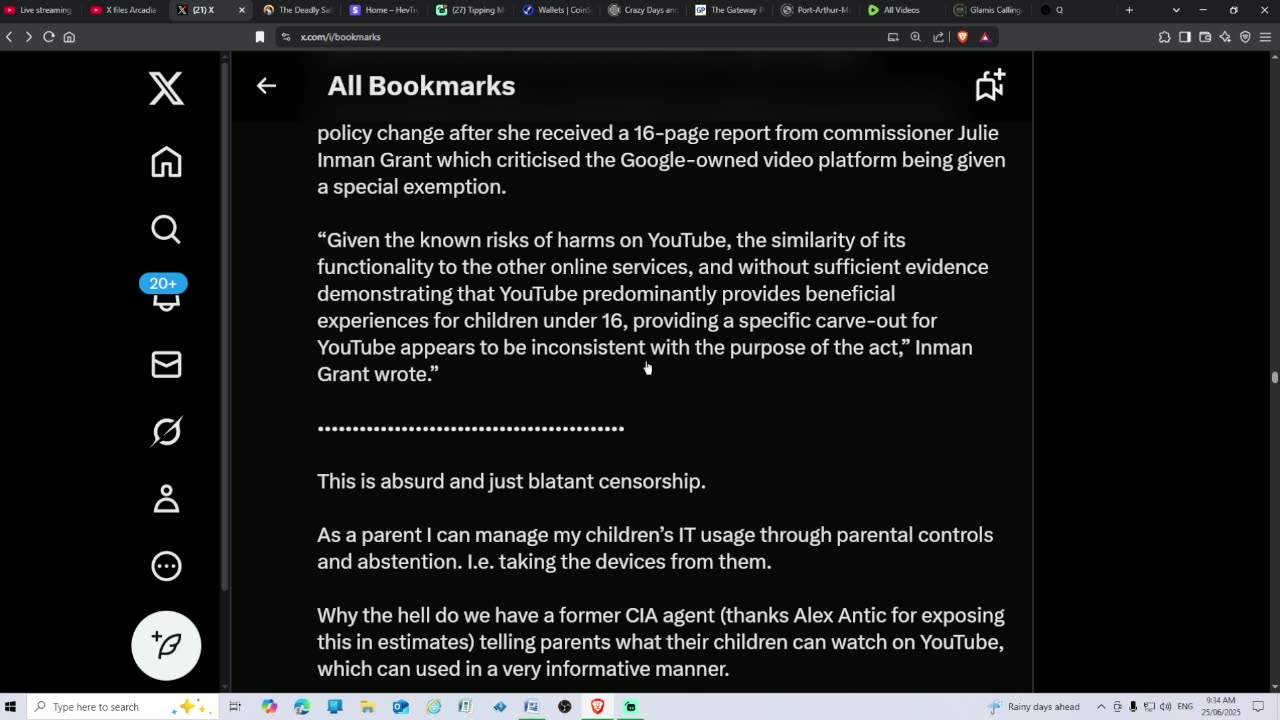
Task: Open the Home feed icon
Action: (x=166, y=162)
